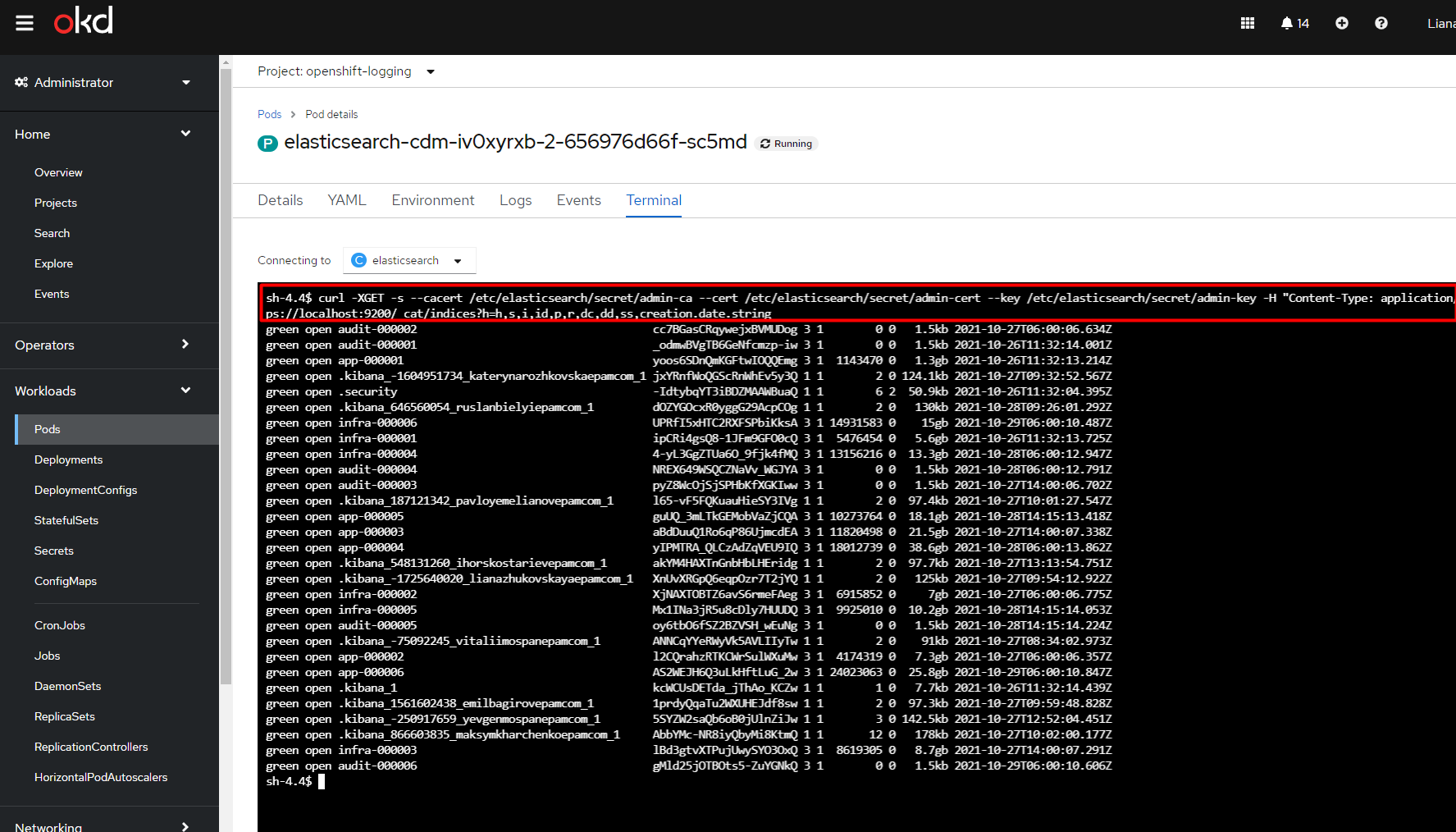The height and width of the screenshot is (832, 1456).
Task: Click the green Pod 'P' badge icon
Action: 267,144
